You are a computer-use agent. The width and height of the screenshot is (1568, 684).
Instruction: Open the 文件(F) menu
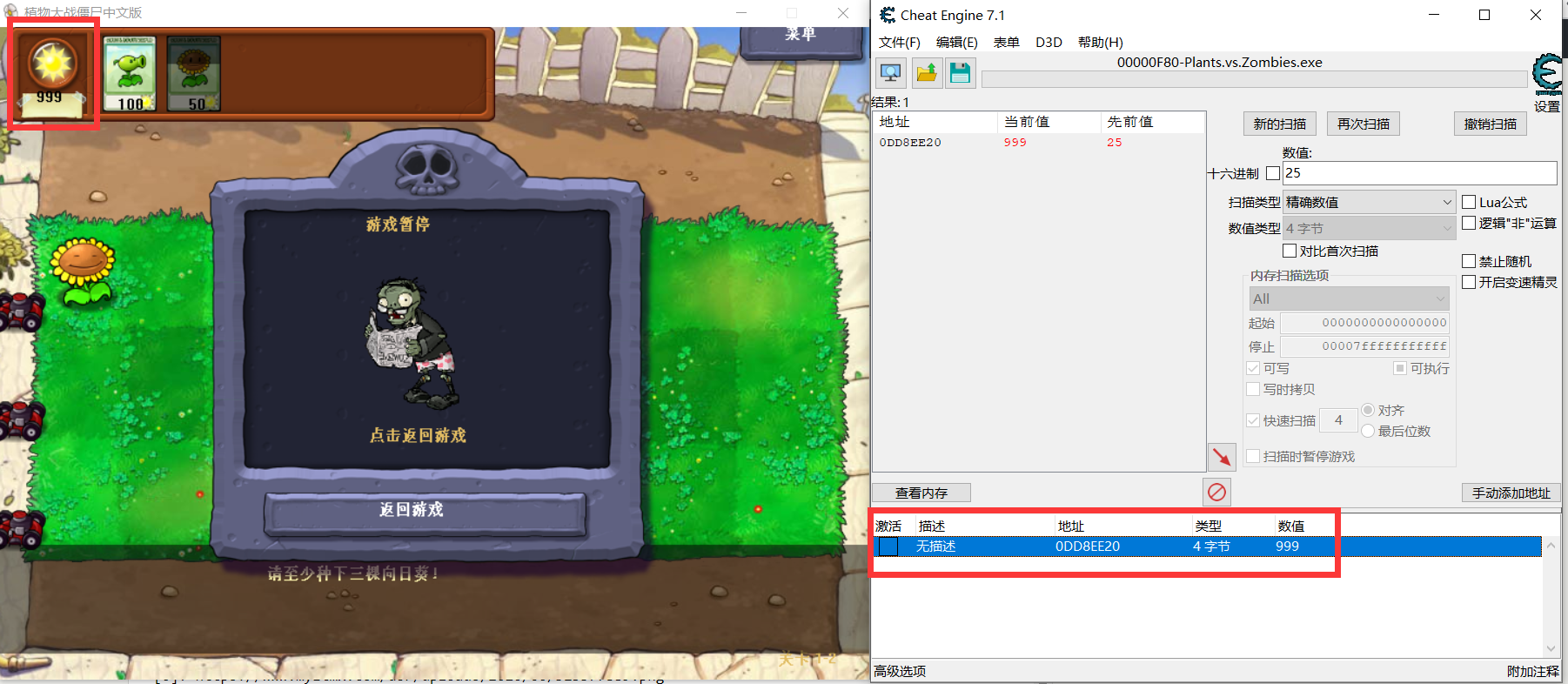(x=900, y=43)
